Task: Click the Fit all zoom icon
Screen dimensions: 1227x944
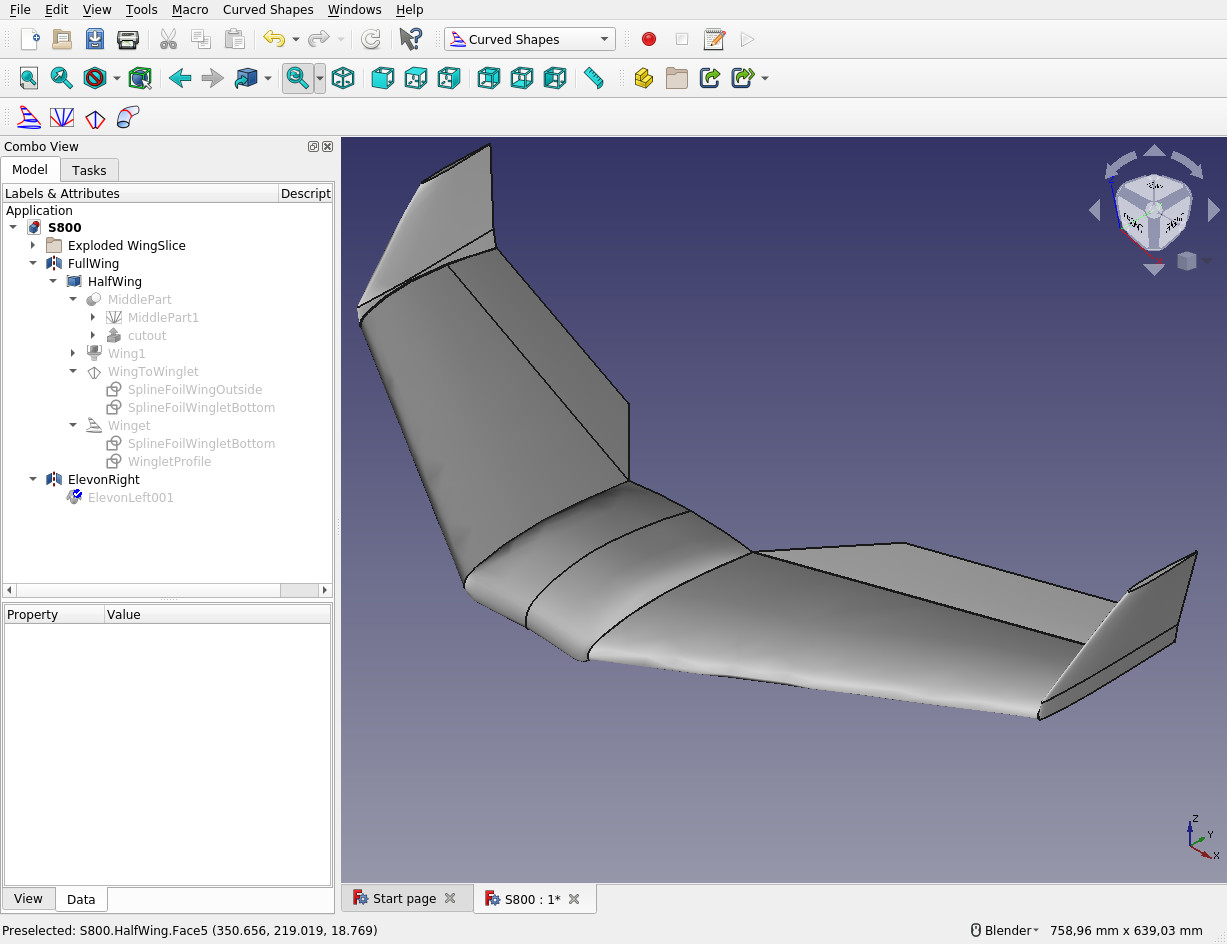Action: [29, 78]
